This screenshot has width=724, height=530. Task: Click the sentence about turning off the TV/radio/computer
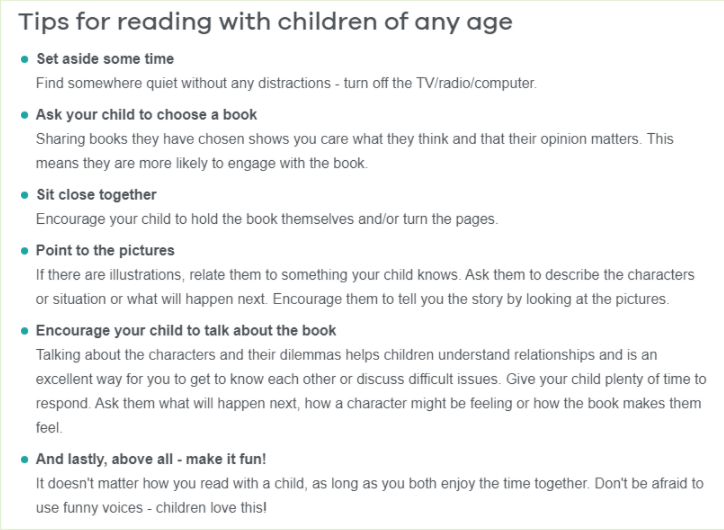(x=286, y=83)
